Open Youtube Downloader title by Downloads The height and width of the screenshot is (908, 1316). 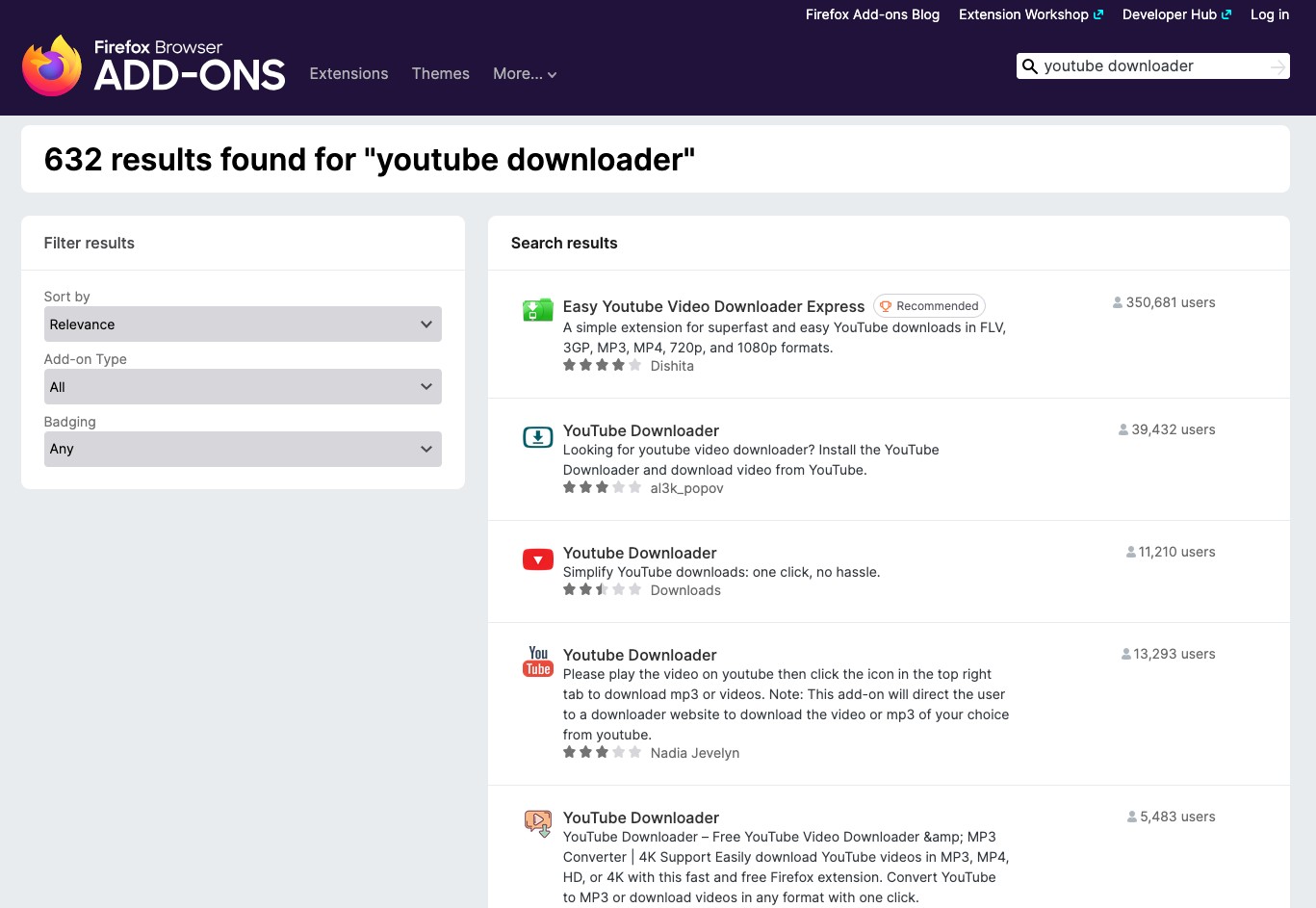pos(640,553)
